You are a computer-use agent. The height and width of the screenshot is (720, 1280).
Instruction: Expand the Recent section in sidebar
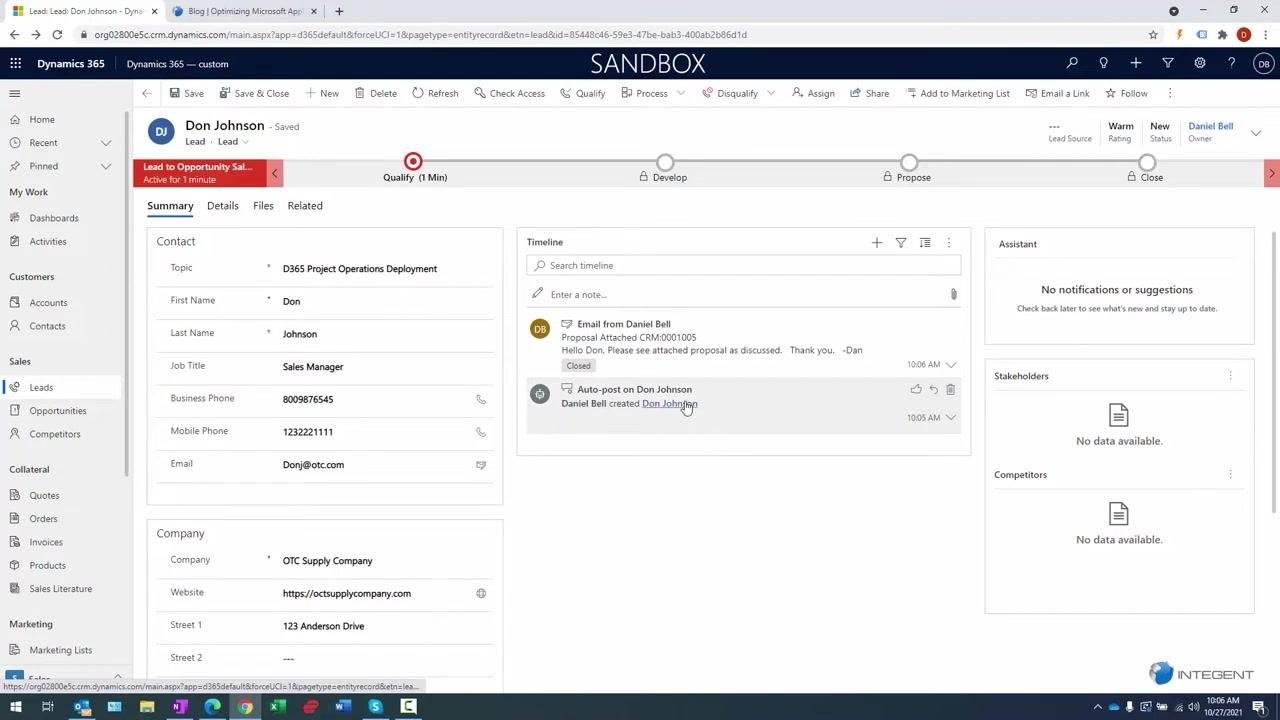(106, 143)
